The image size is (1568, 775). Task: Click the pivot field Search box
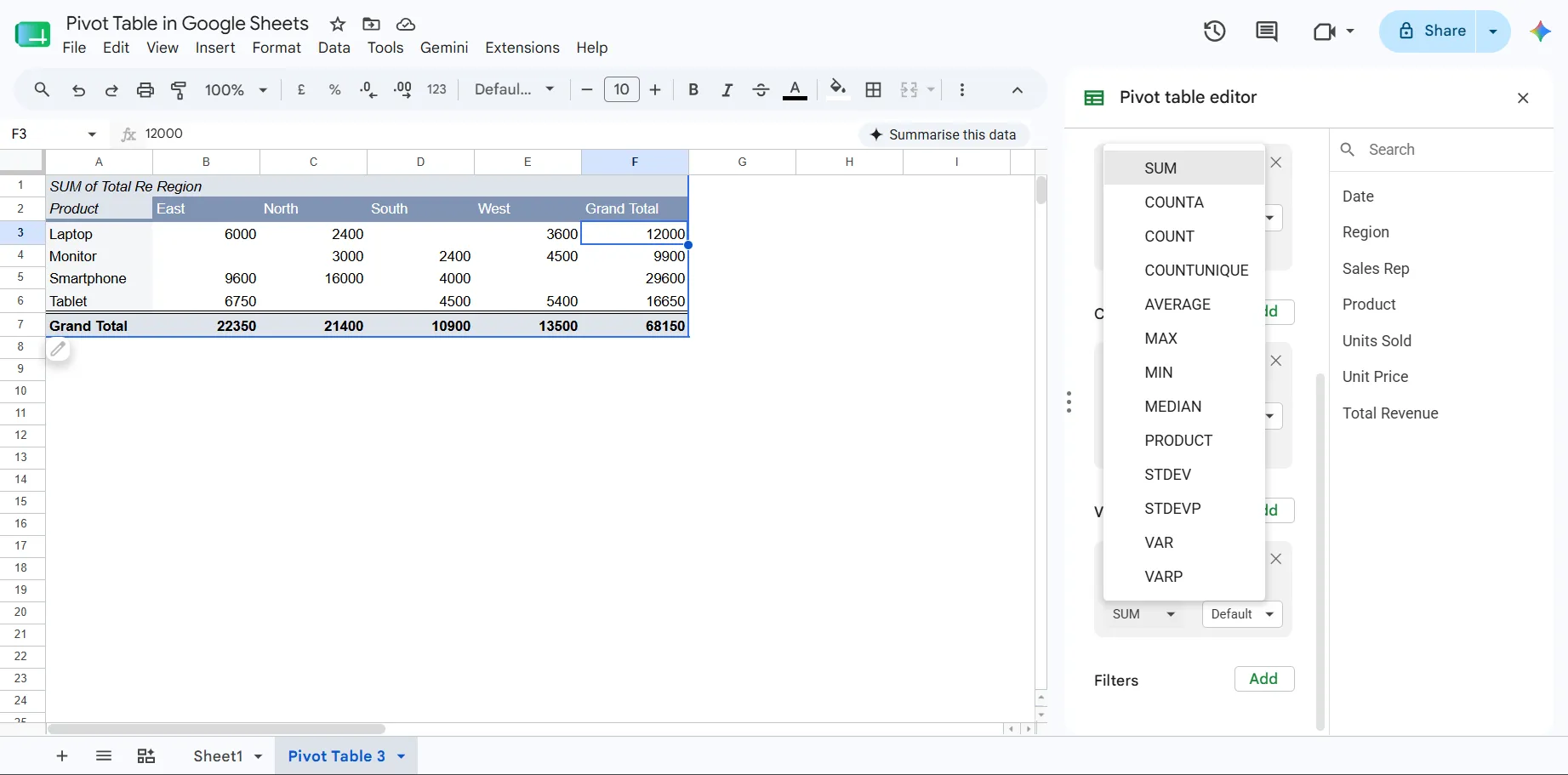(1442, 150)
